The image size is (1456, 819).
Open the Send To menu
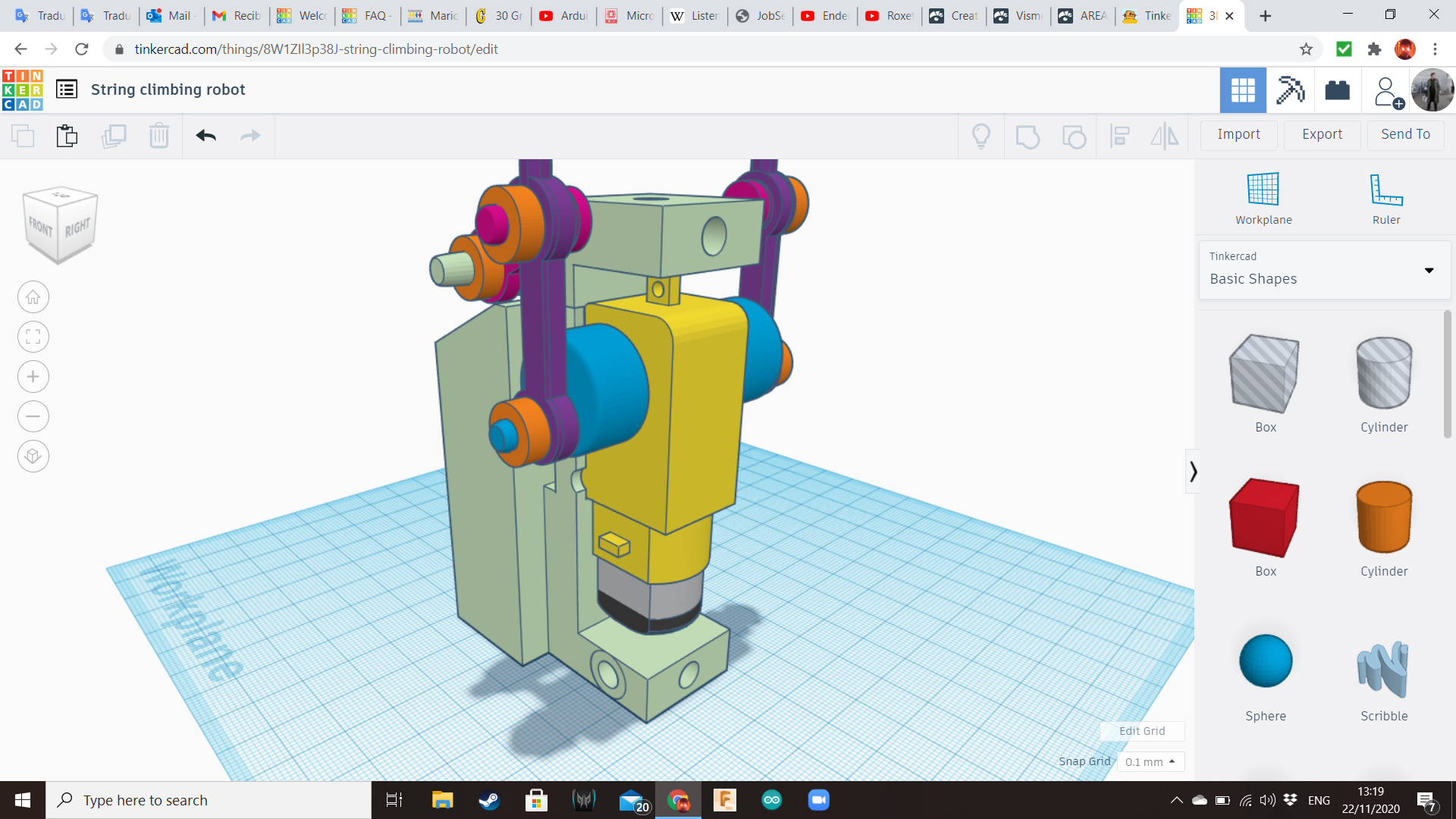[1405, 134]
